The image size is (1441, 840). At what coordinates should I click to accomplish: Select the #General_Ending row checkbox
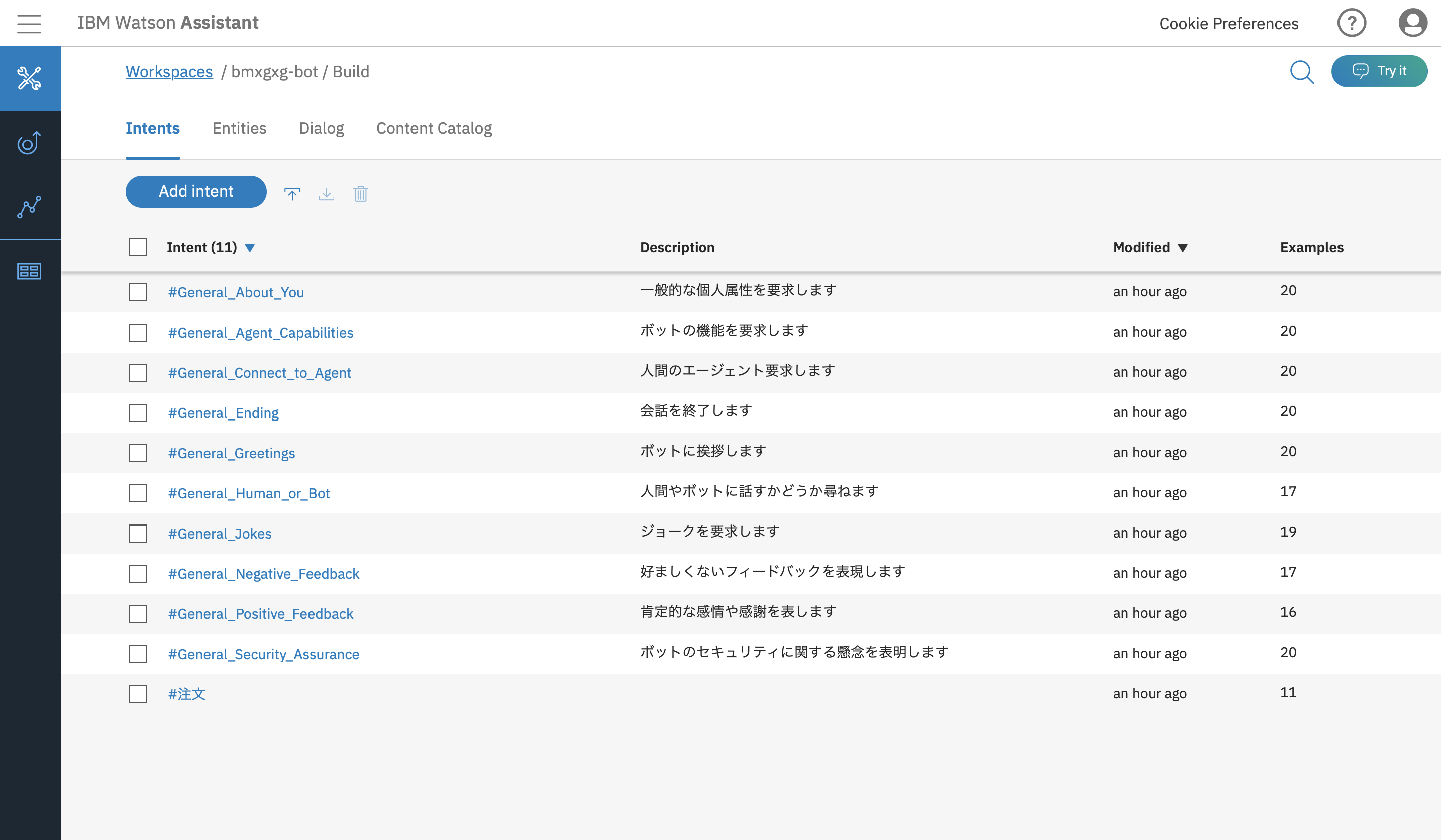(137, 413)
